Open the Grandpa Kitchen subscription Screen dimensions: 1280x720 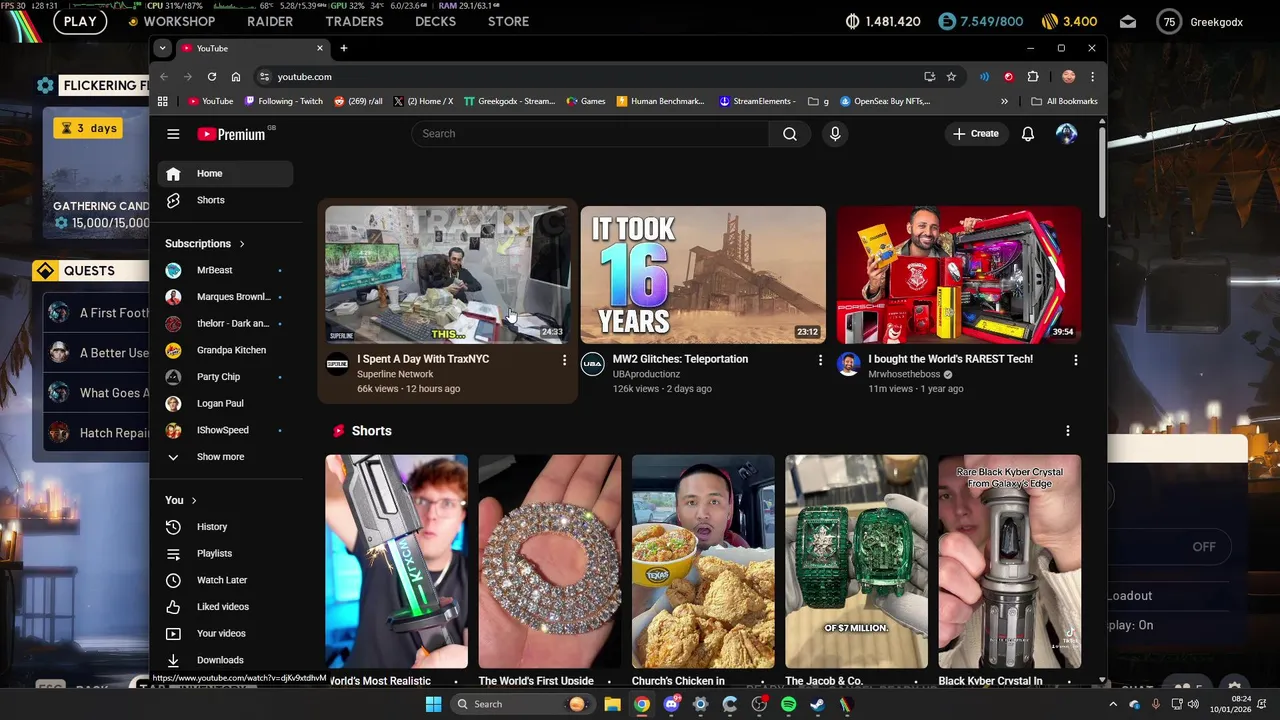[x=225, y=350]
